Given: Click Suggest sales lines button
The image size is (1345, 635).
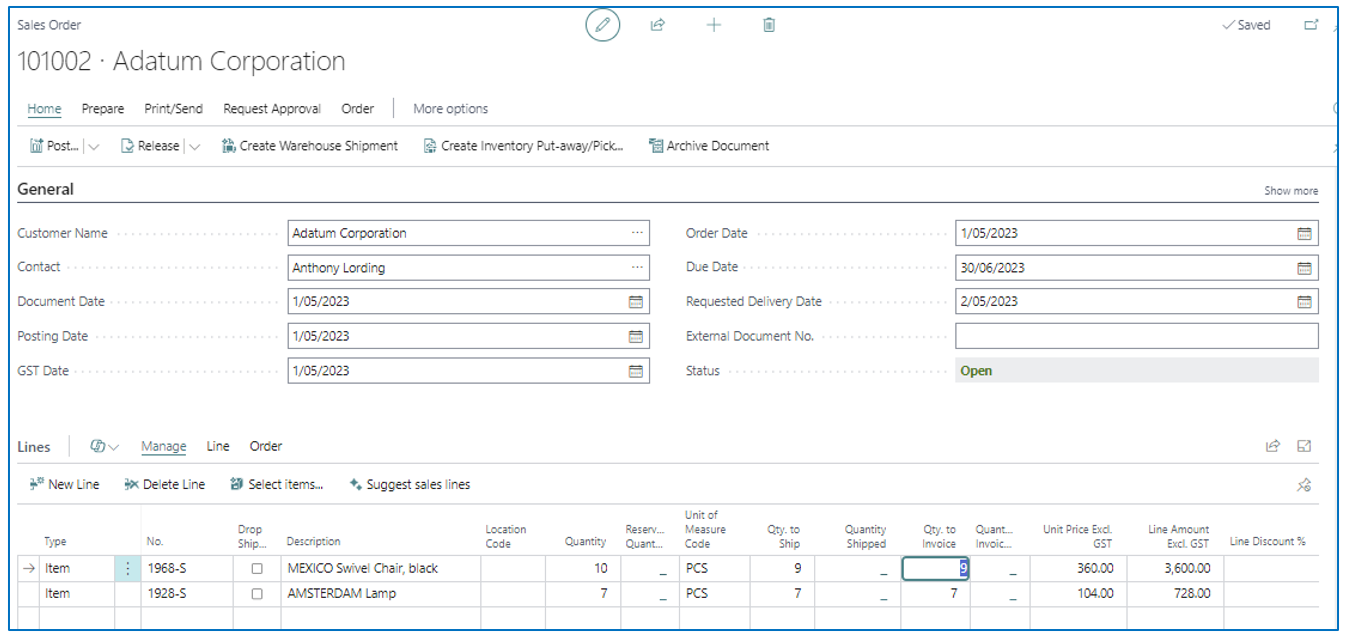Looking at the screenshot, I should click(x=410, y=485).
